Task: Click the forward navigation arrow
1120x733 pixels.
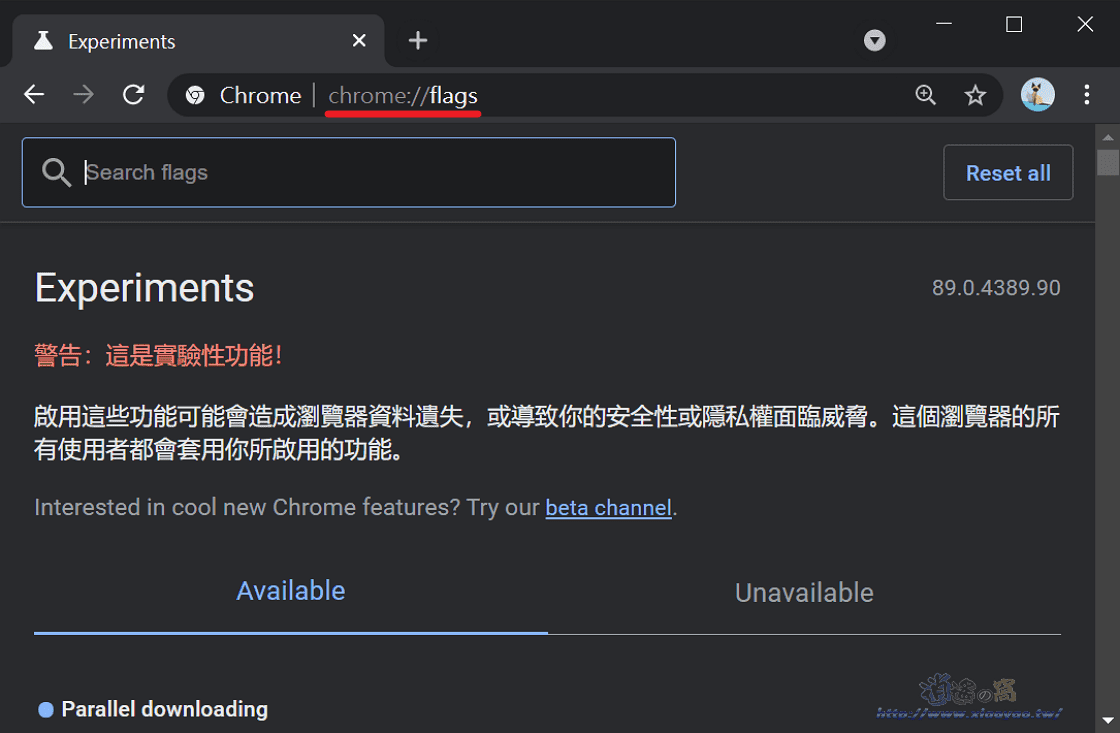Action: (84, 94)
